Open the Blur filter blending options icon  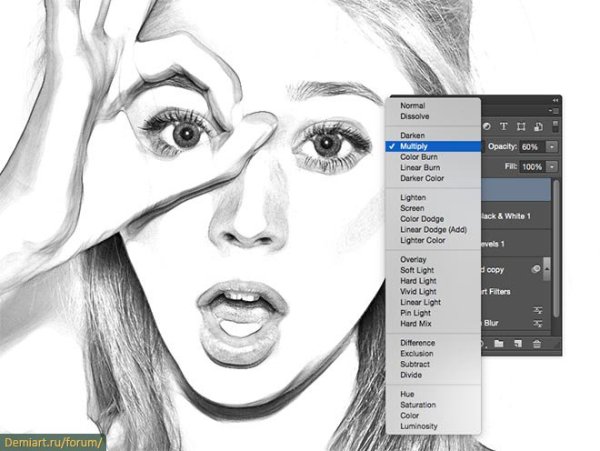[540, 323]
